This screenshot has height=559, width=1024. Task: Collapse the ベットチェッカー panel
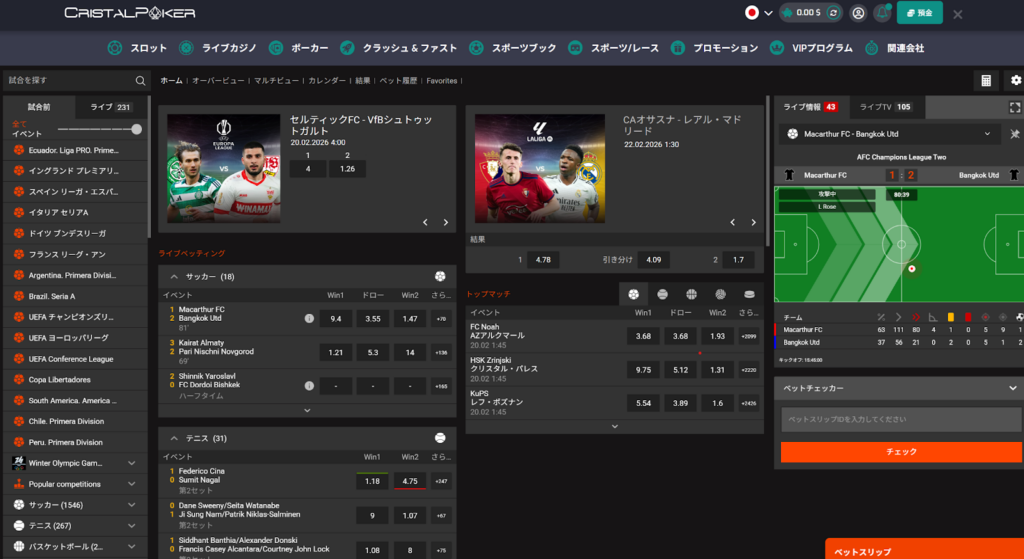(x=1012, y=388)
